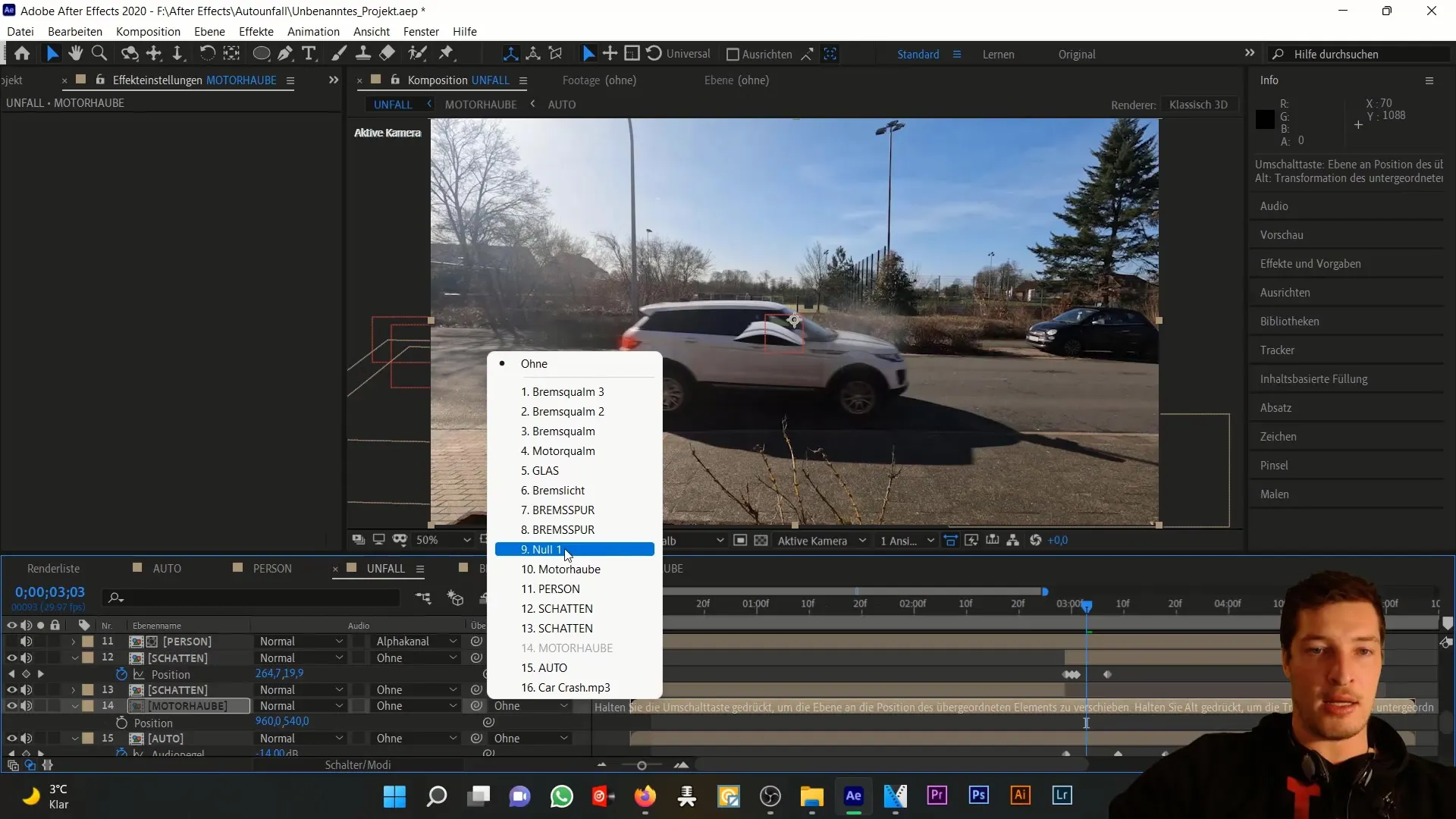Select 9. Null 1 from parent dropdown

pyautogui.click(x=577, y=549)
